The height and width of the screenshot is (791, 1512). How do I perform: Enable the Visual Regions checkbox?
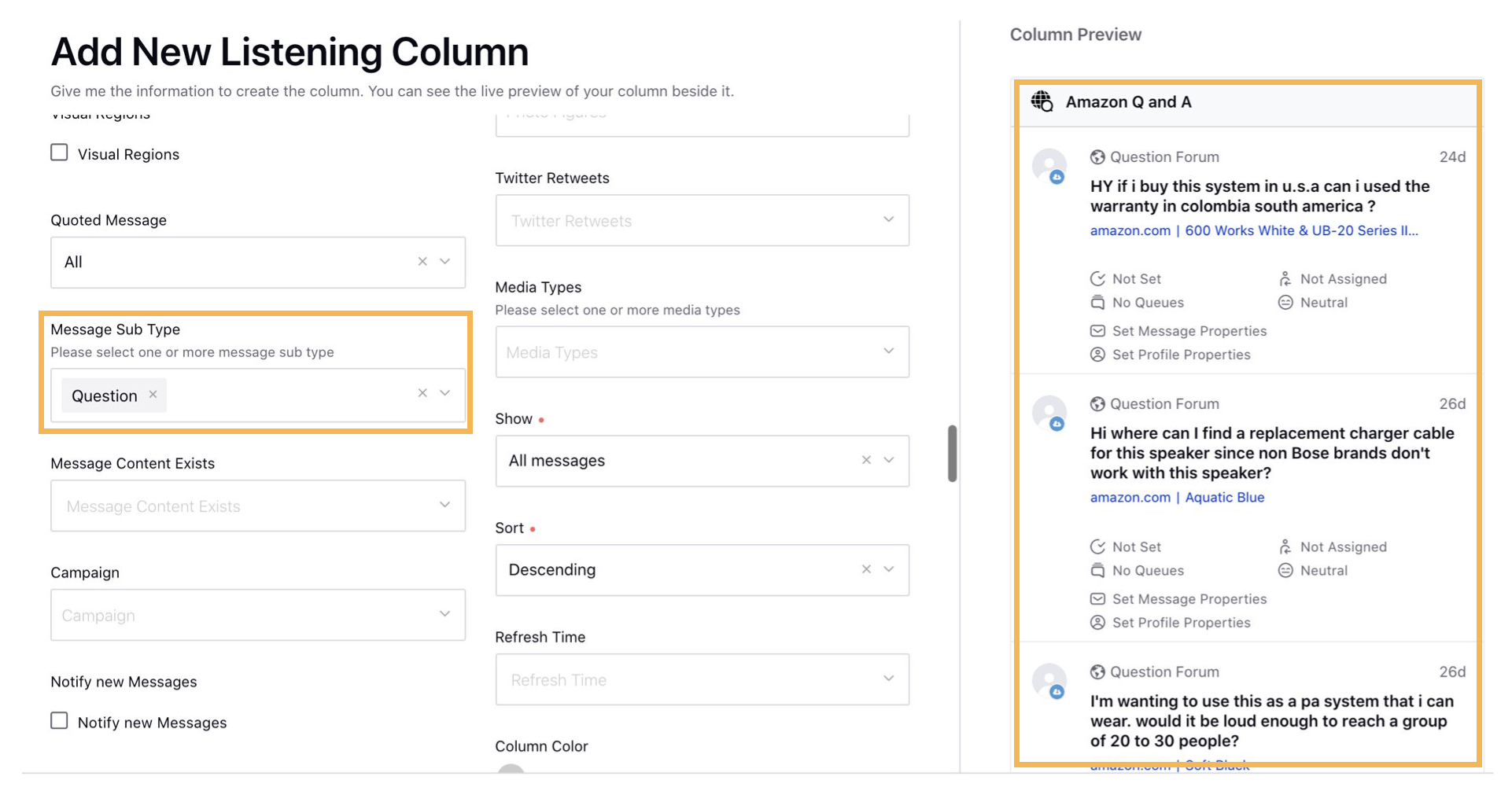tap(59, 153)
